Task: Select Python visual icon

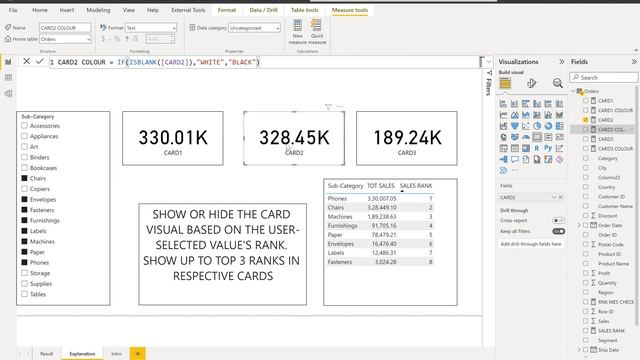Action: 548,148
